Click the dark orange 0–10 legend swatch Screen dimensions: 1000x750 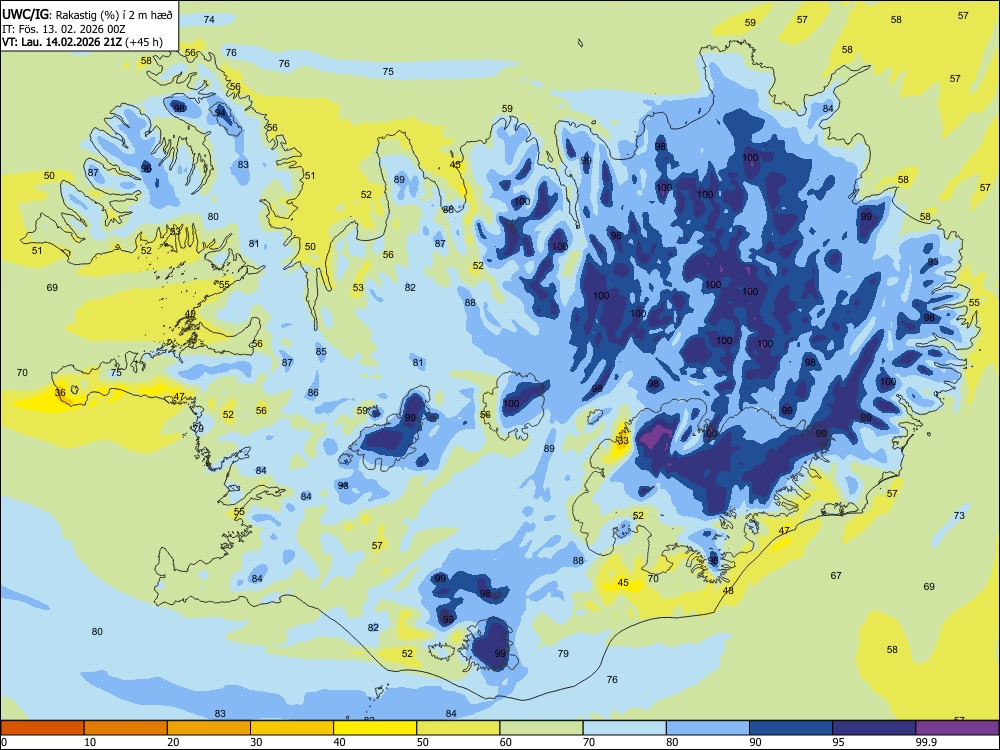pyautogui.click(x=42, y=728)
